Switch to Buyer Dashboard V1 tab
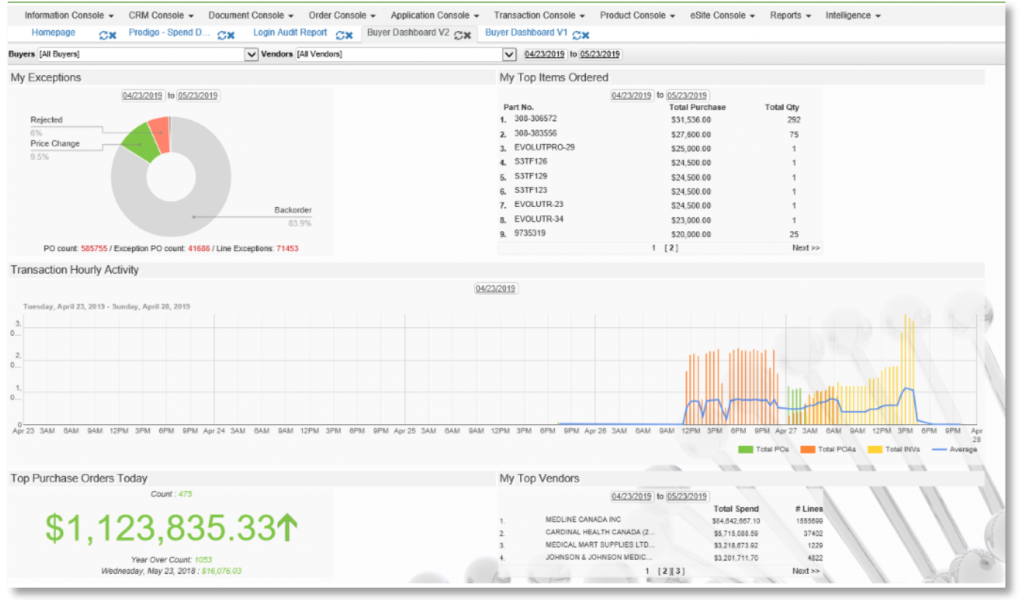The width and height of the screenshot is (1024, 600). (525, 33)
